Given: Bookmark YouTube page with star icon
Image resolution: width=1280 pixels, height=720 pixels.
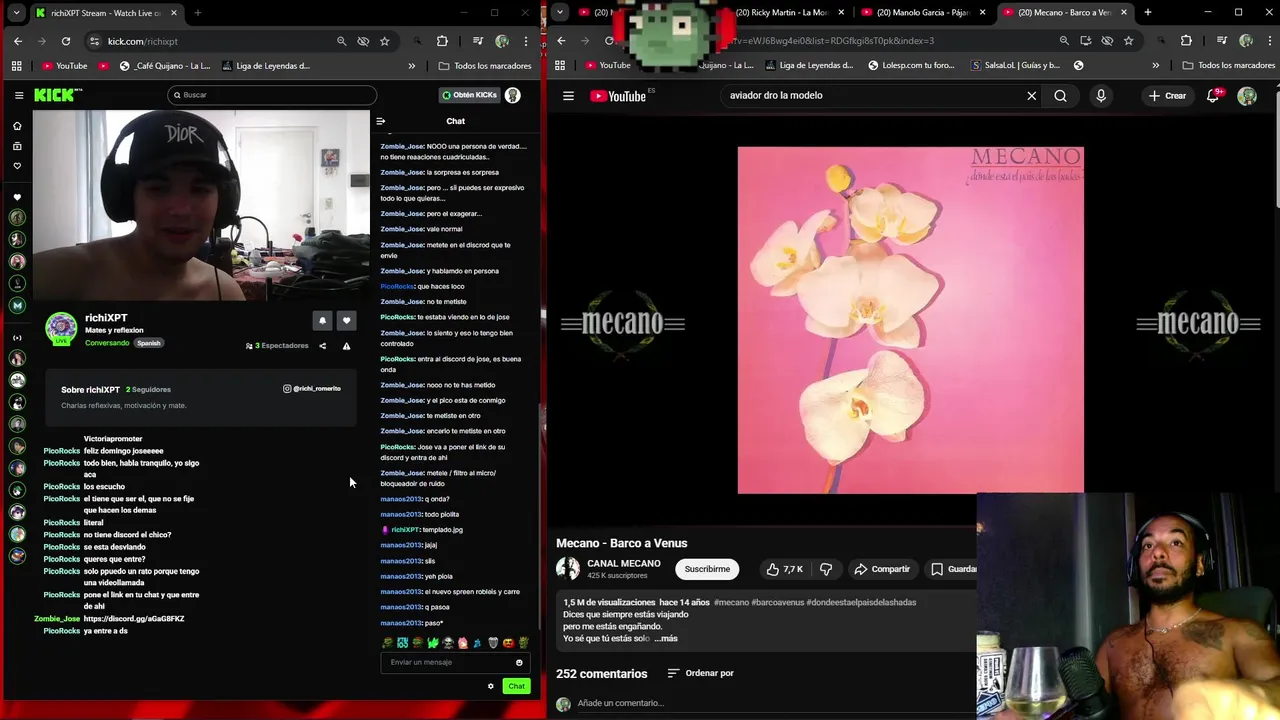Looking at the screenshot, I should point(1129,41).
